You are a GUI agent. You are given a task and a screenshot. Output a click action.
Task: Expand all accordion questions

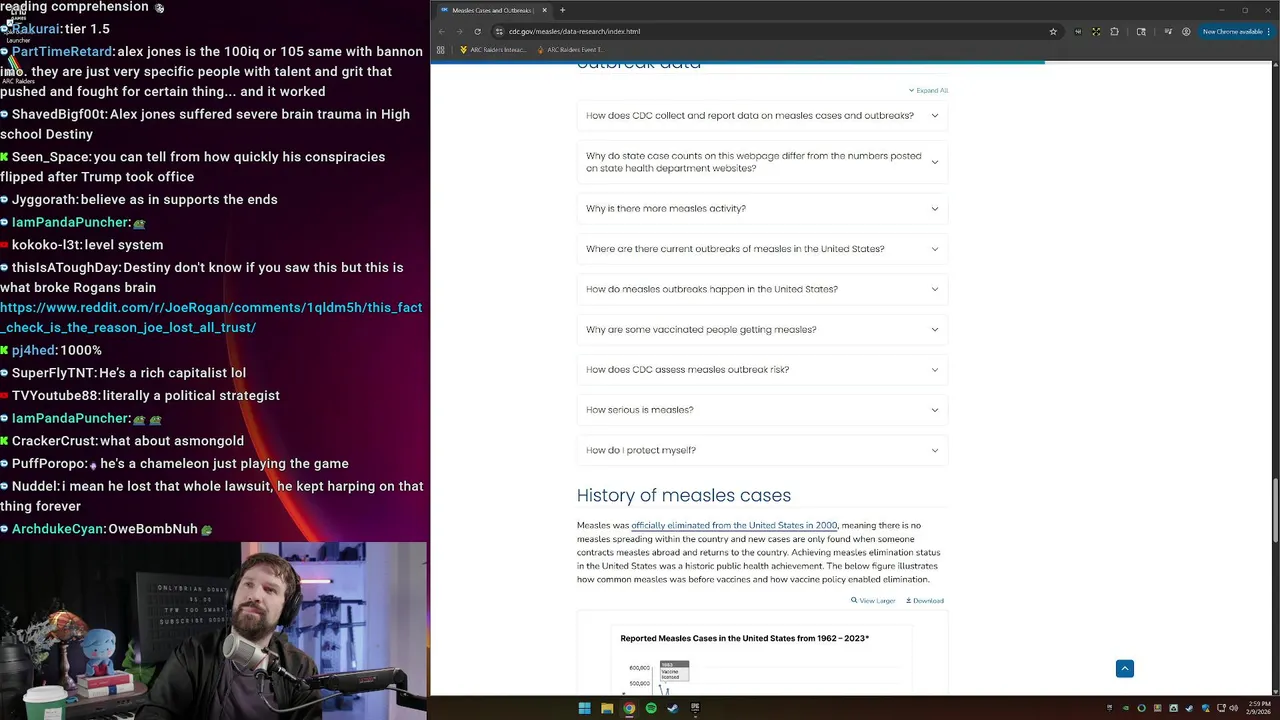(928, 90)
